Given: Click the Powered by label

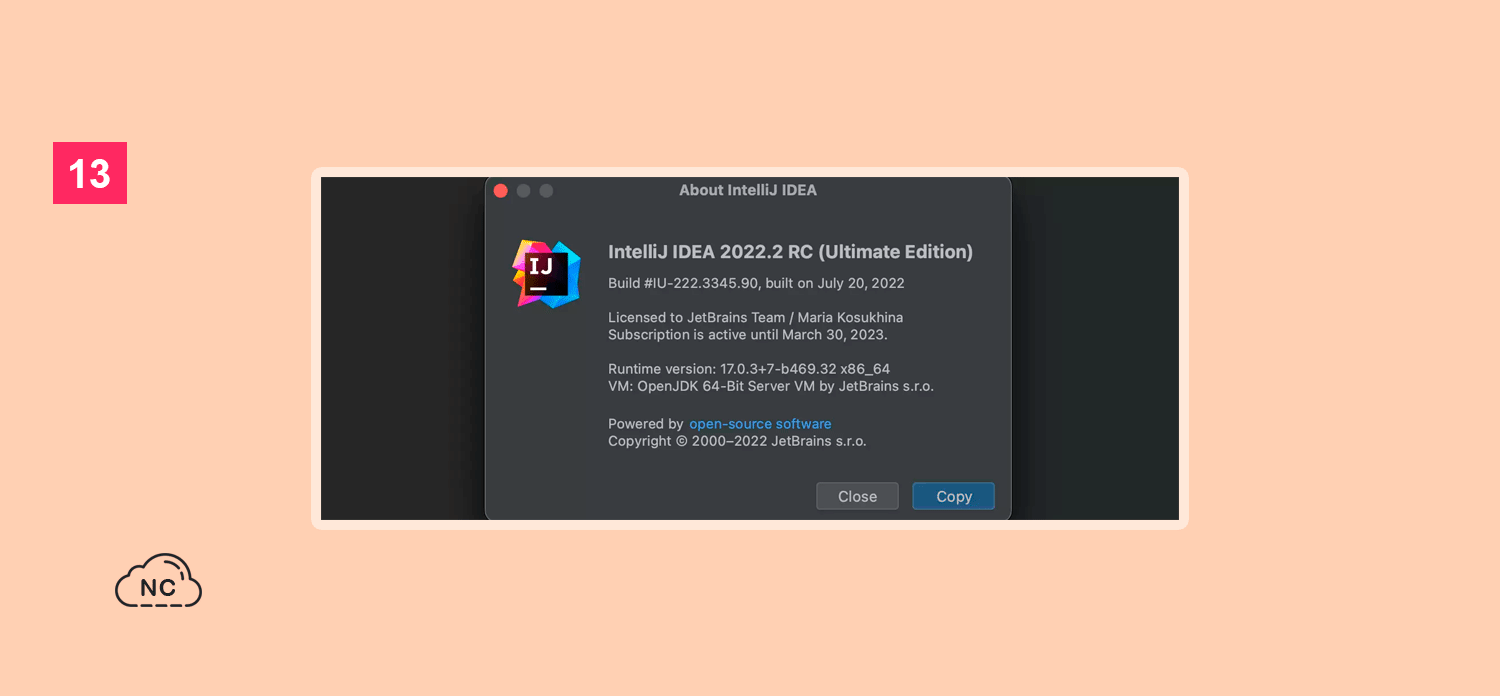Looking at the screenshot, I should [646, 424].
